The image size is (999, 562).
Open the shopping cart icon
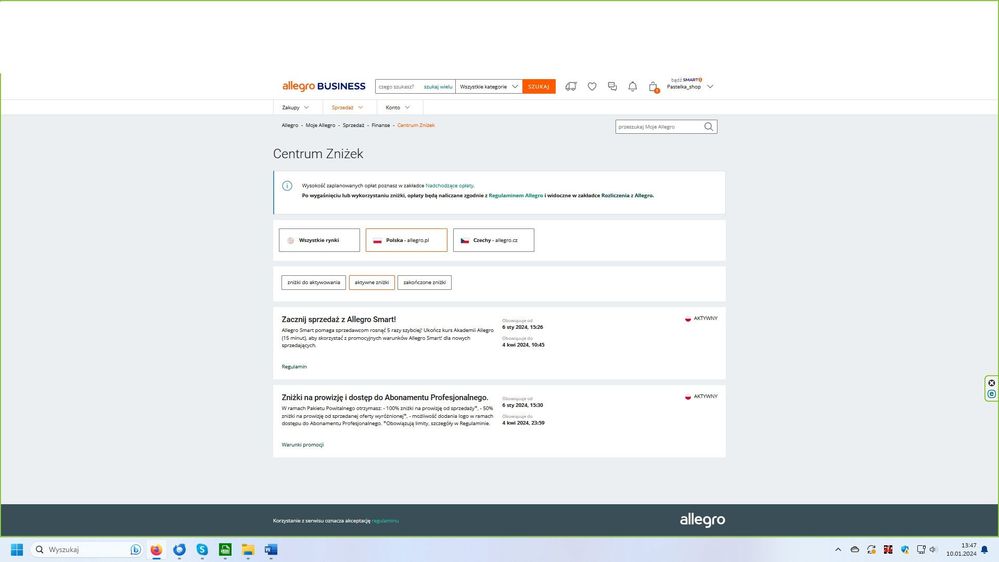coord(653,87)
